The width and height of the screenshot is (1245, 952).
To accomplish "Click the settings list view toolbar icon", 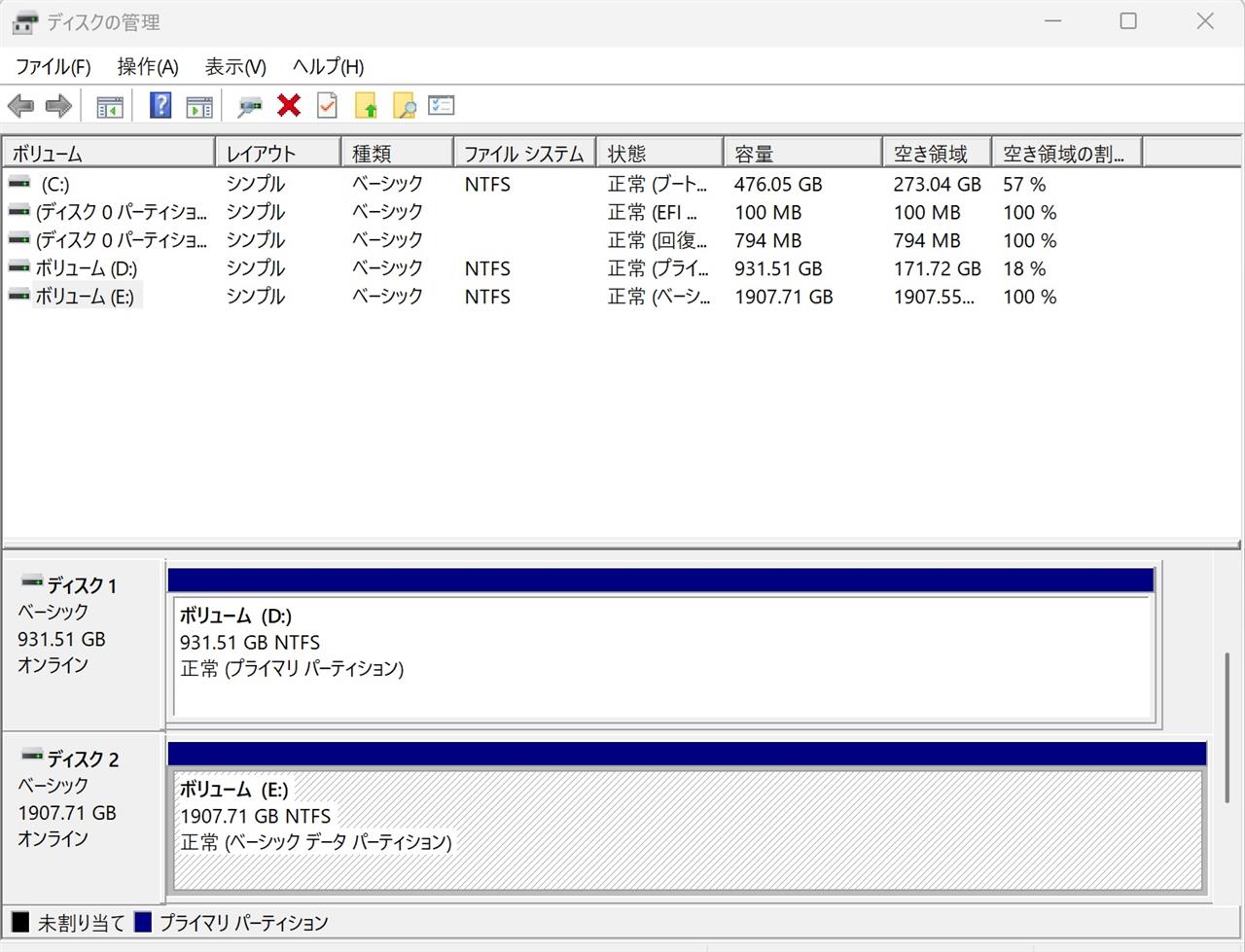I will point(442,105).
